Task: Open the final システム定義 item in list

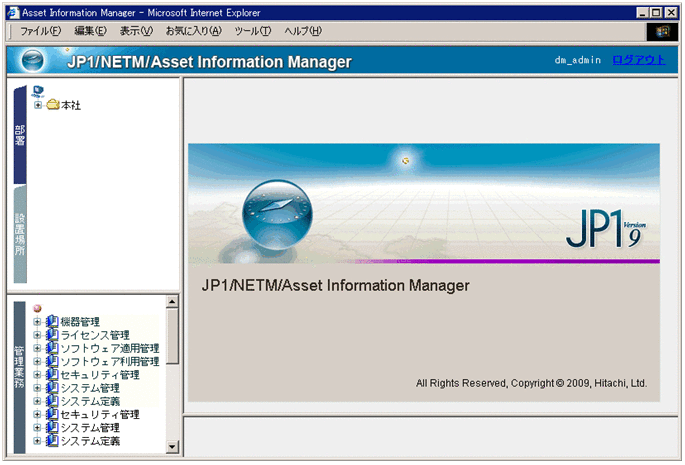Action: coord(90,441)
